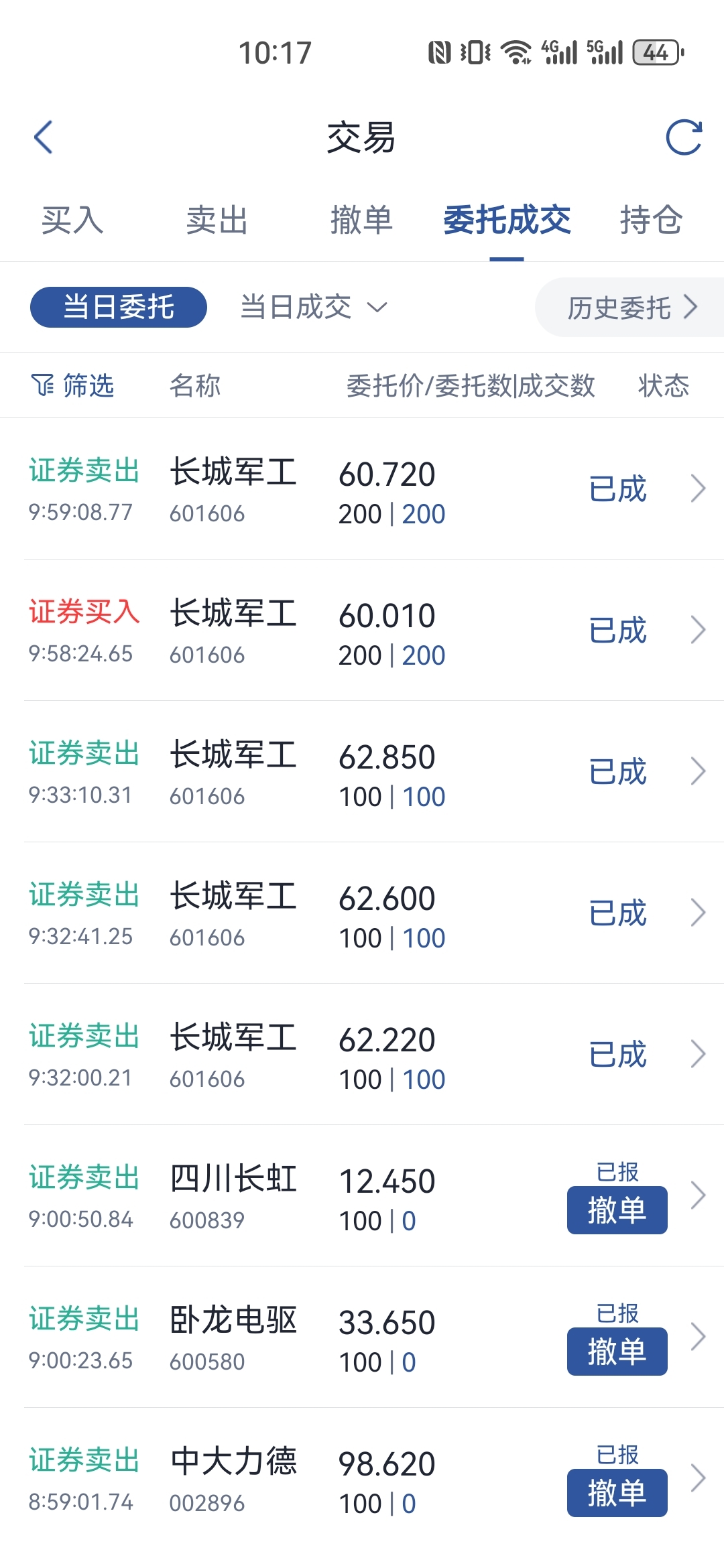Refresh the trade list

(684, 137)
